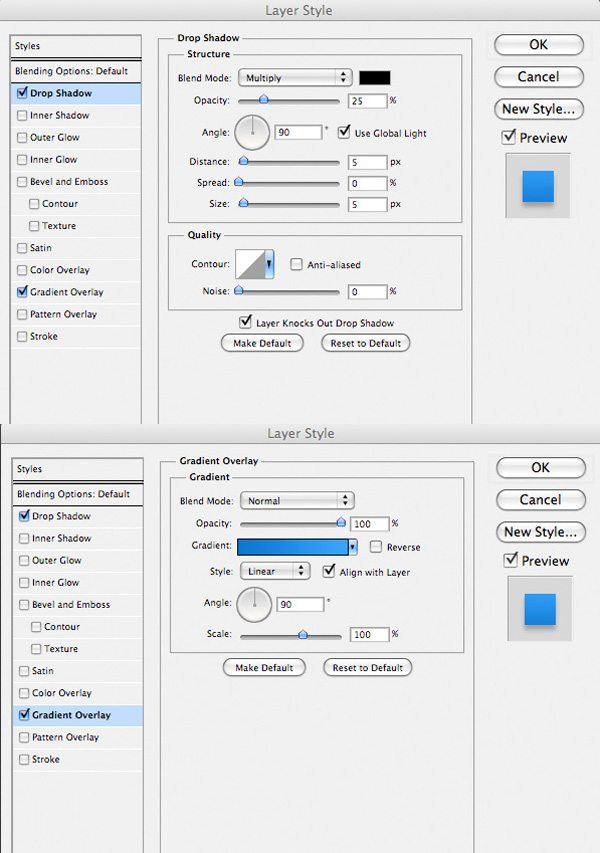Viewport: 600px width, 853px height.
Task: Enable Stroke checkbox in top dialog
Action: 22,337
